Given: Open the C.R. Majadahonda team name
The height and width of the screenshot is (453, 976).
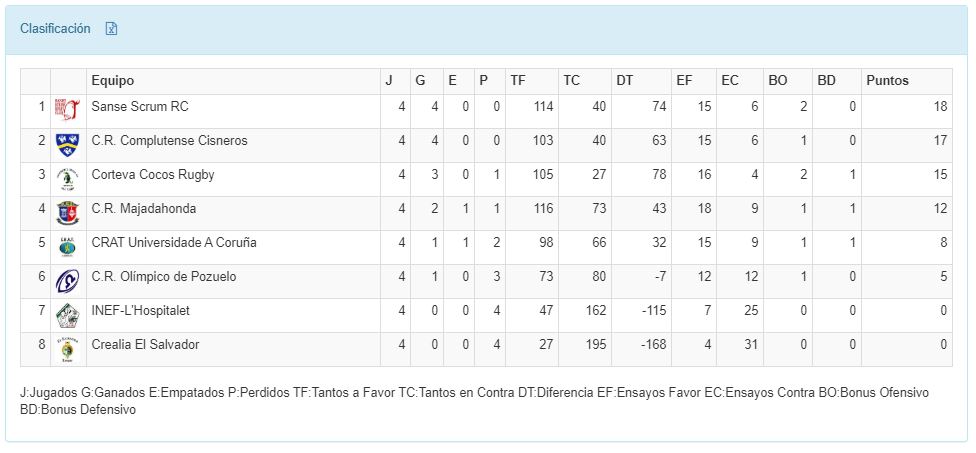Looking at the screenshot, I should click(144, 209).
